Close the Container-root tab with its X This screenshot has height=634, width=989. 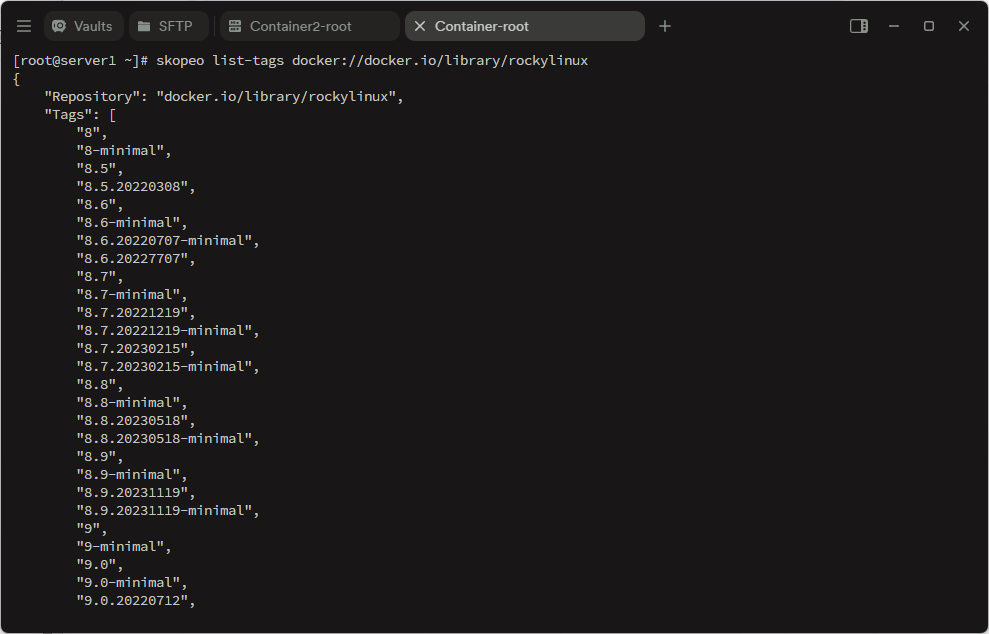point(419,26)
